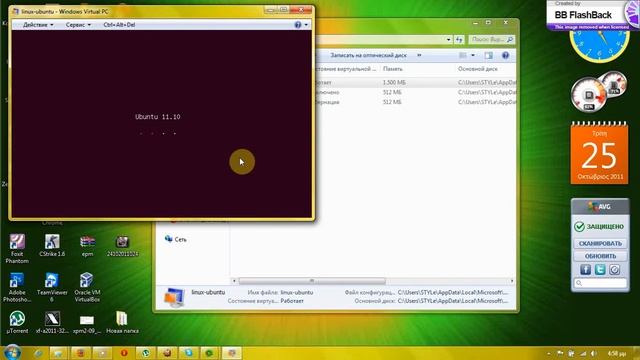Click the Action Center flag tray icon

(x=560, y=353)
